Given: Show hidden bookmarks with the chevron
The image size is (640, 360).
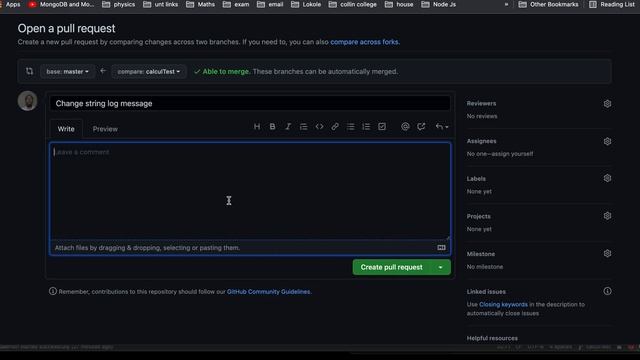Looking at the screenshot, I should pyautogui.click(x=507, y=4).
